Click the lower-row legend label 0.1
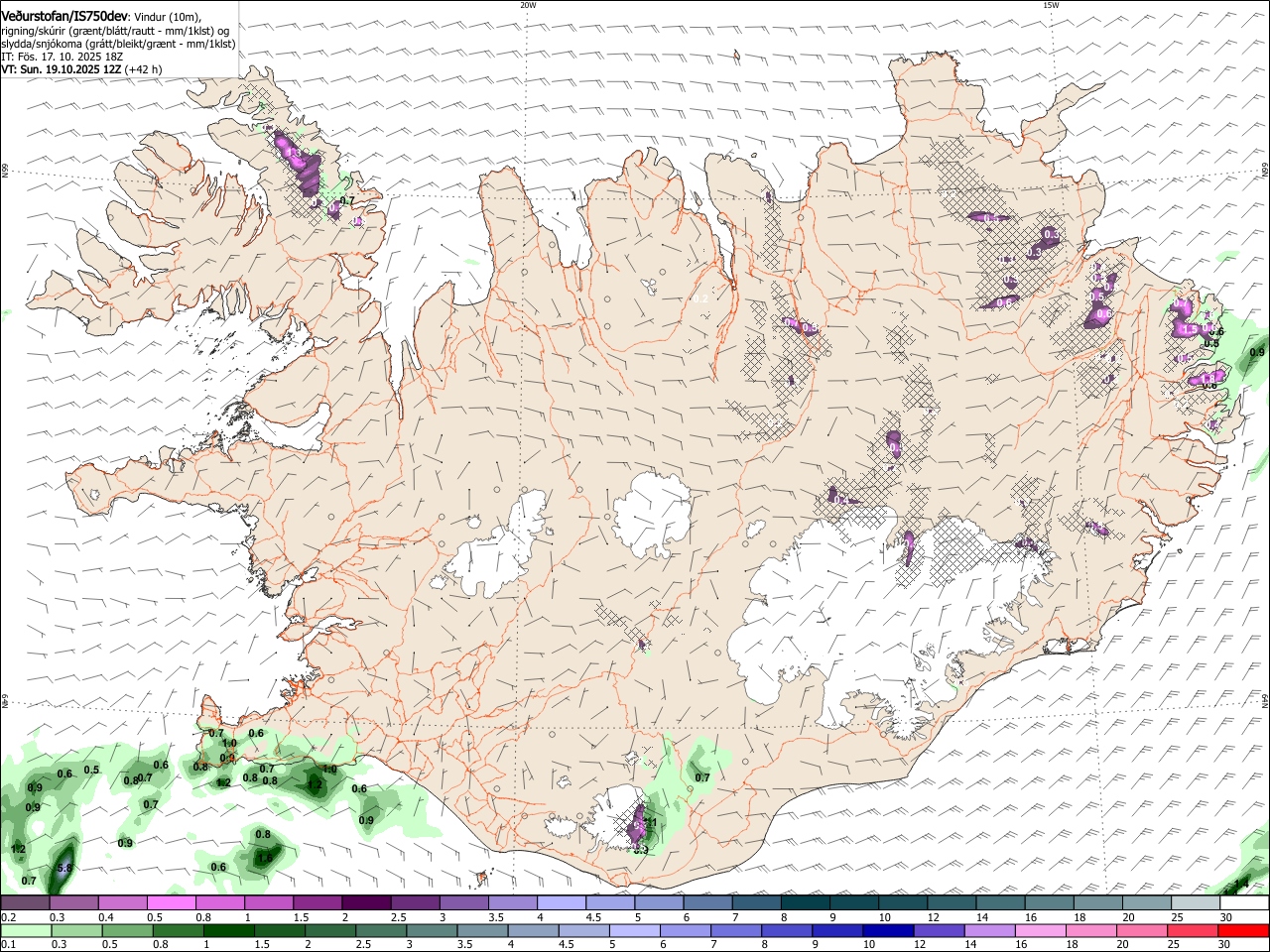This screenshot has height=952, width=1270. [9, 945]
